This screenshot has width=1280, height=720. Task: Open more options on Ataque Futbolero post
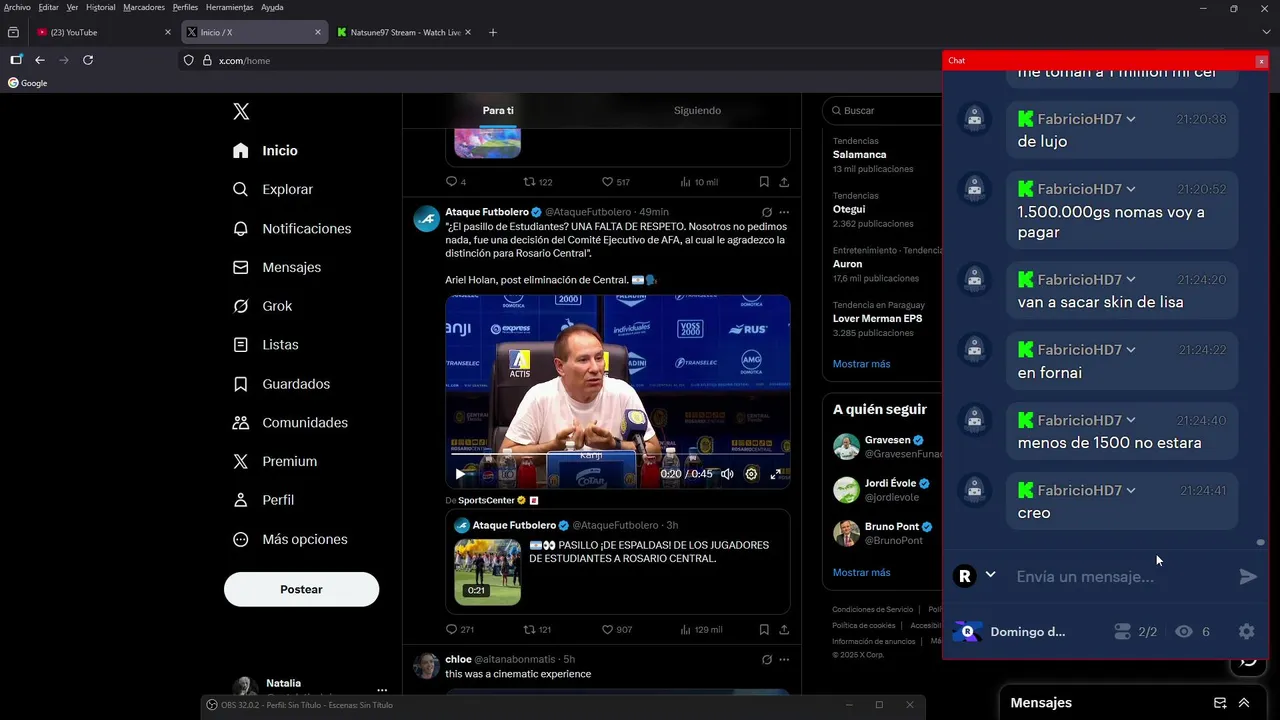coord(784,212)
